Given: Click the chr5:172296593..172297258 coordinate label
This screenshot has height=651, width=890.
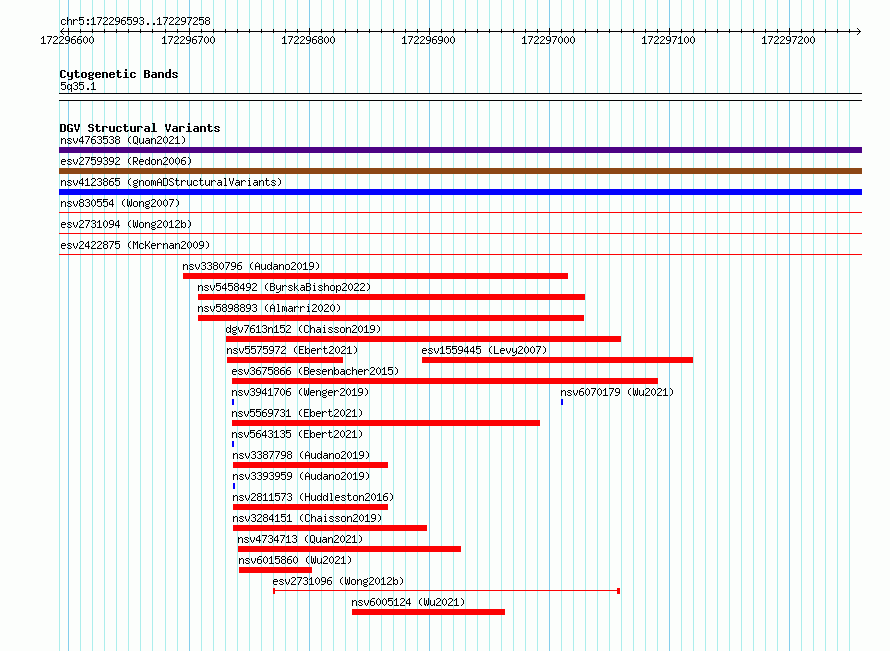Looking at the screenshot, I should (x=135, y=21).
